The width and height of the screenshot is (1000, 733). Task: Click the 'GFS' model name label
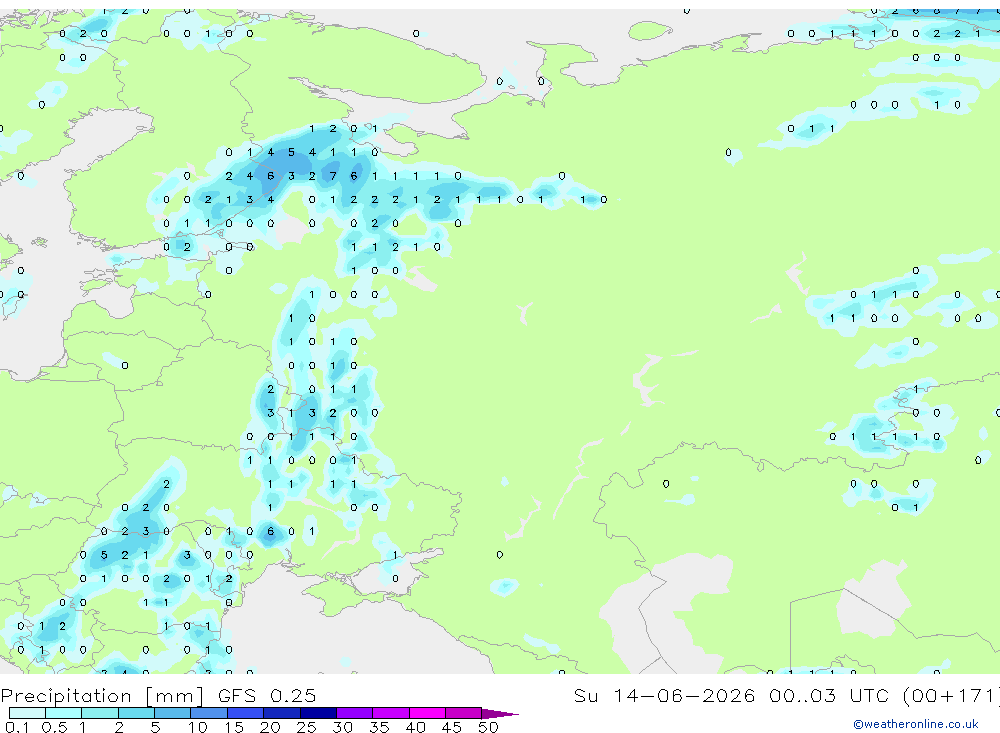click(x=237, y=696)
